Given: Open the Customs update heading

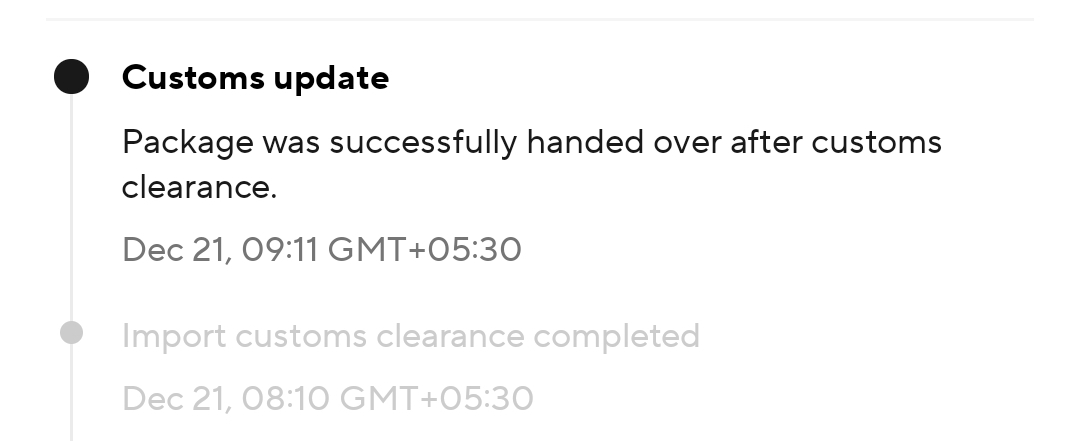Looking at the screenshot, I should click(x=256, y=77).
